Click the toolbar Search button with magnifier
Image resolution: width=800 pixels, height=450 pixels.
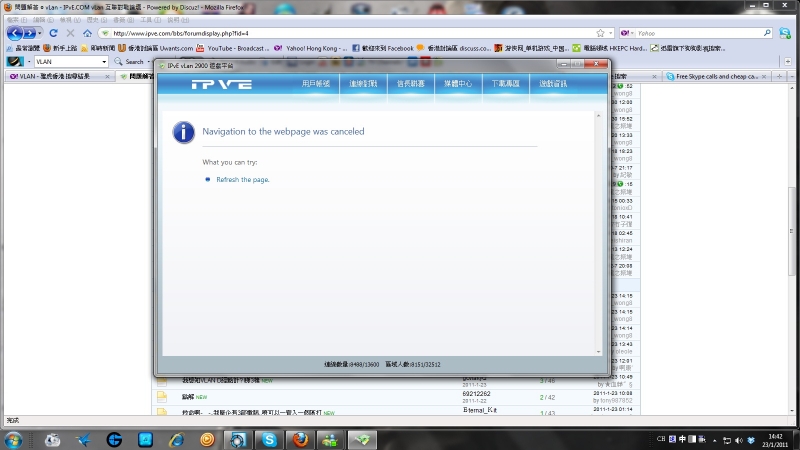(x=129, y=62)
